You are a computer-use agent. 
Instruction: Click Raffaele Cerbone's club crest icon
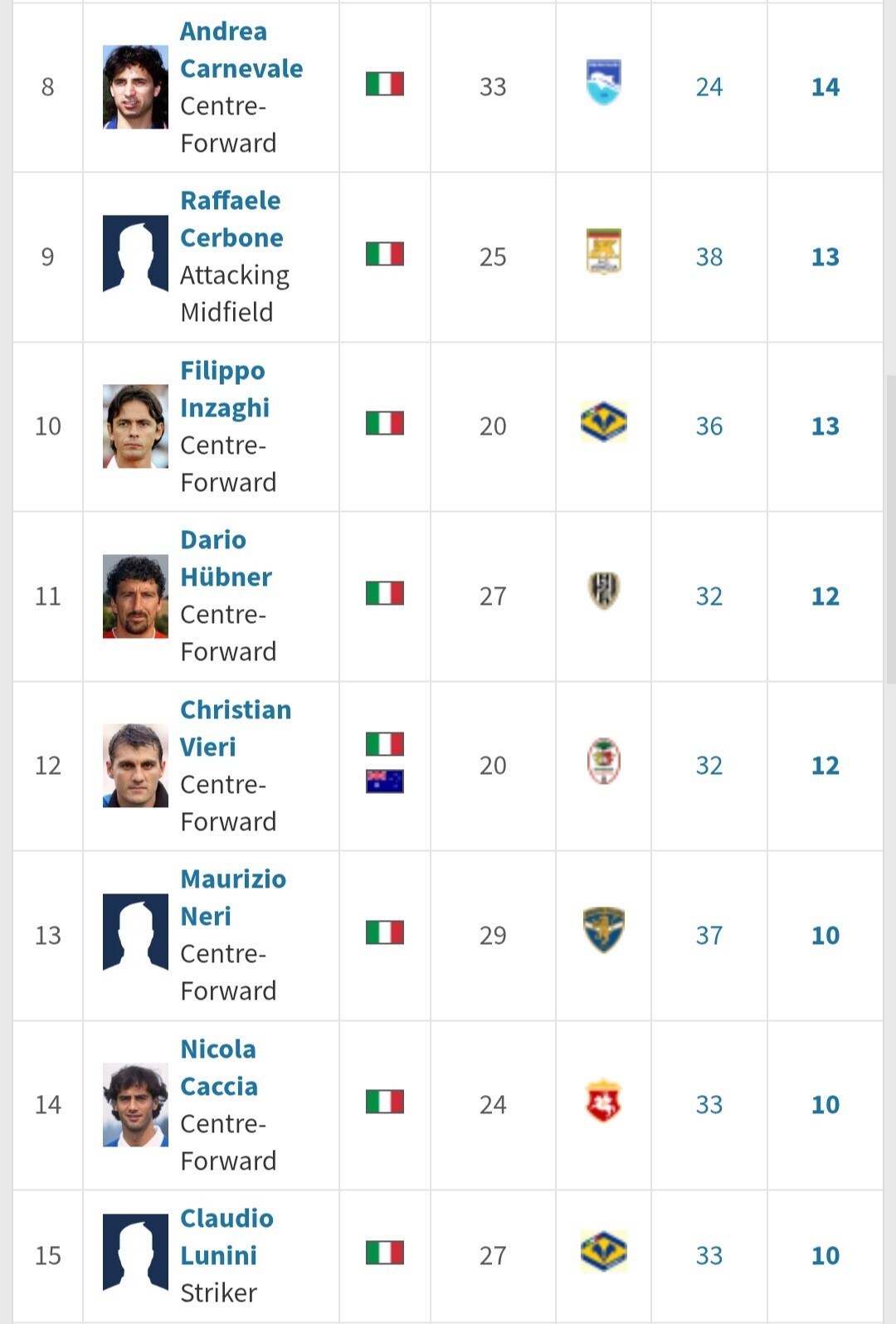tap(603, 251)
